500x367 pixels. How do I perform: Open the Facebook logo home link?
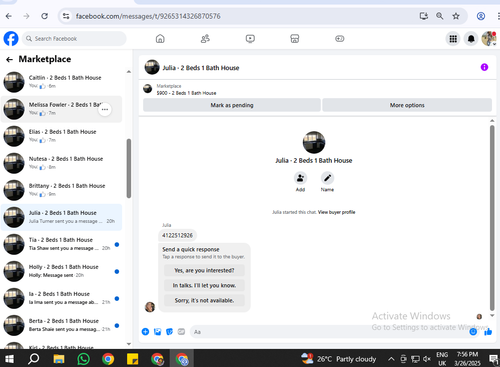click(11, 39)
